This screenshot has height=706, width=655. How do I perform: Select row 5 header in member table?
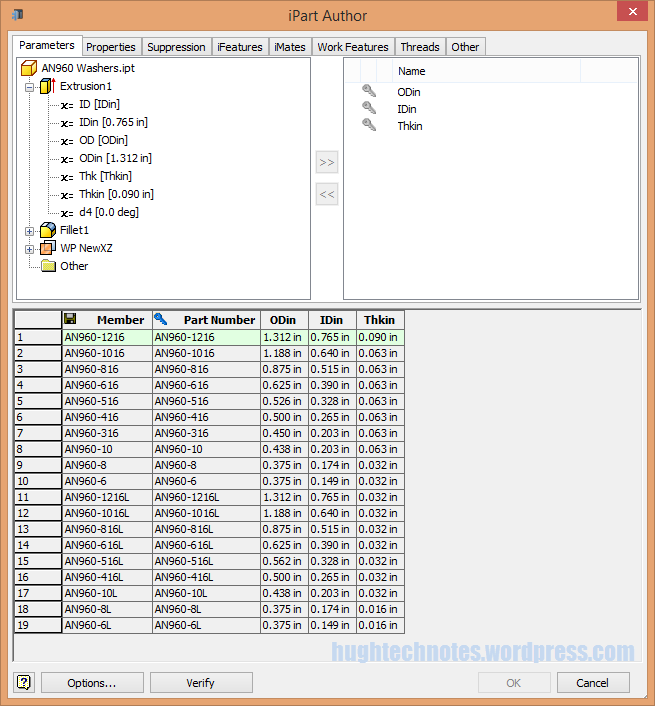[x=37, y=401]
